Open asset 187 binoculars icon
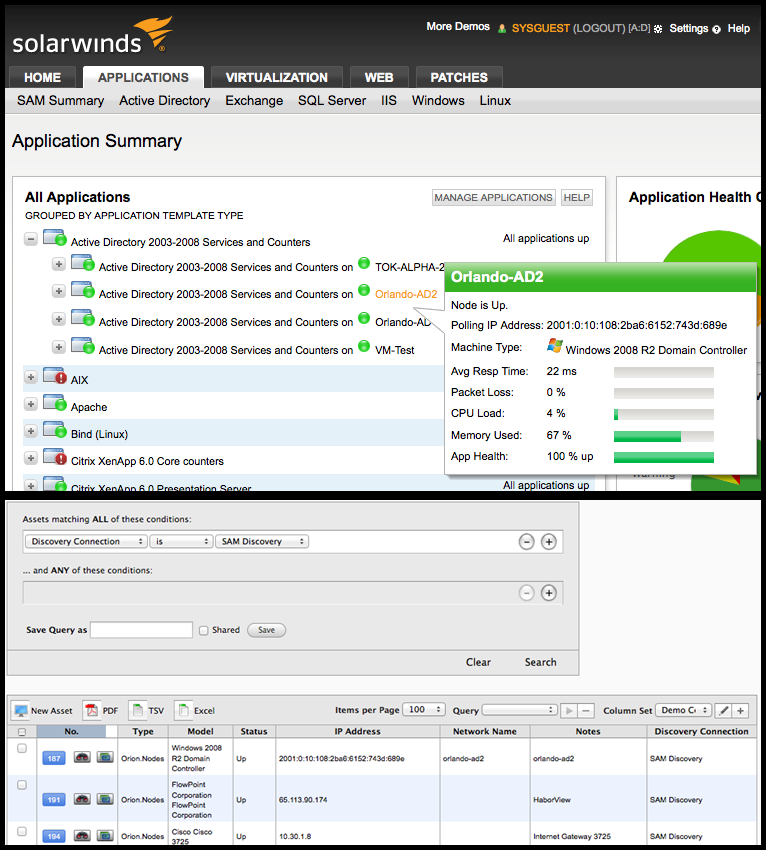The width and height of the screenshot is (766, 850). coord(82,757)
